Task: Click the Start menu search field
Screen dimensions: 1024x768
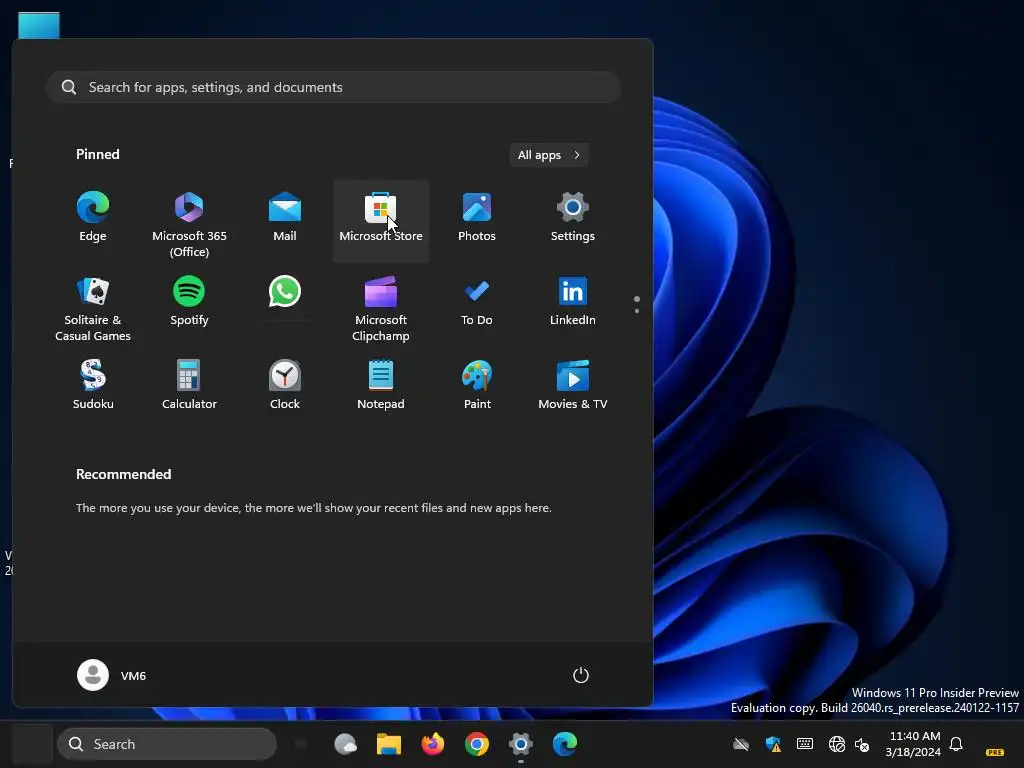Action: point(333,87)
